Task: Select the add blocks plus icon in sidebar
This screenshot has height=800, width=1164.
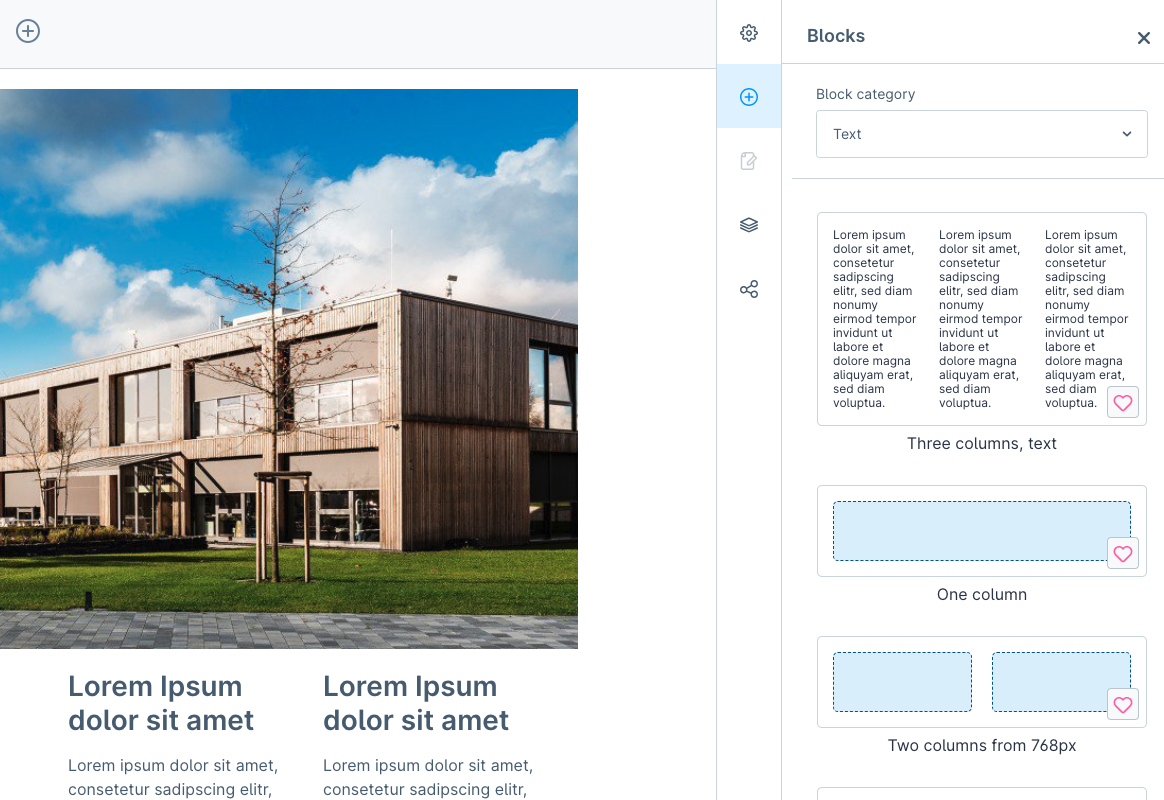Action: pos(749,97)
